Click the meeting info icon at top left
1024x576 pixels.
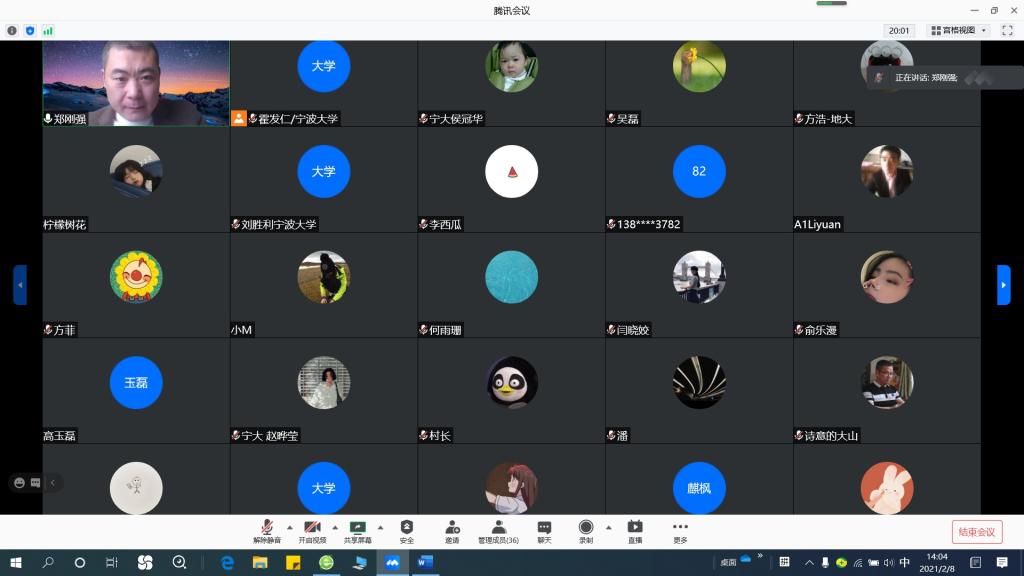pos(12,31)
